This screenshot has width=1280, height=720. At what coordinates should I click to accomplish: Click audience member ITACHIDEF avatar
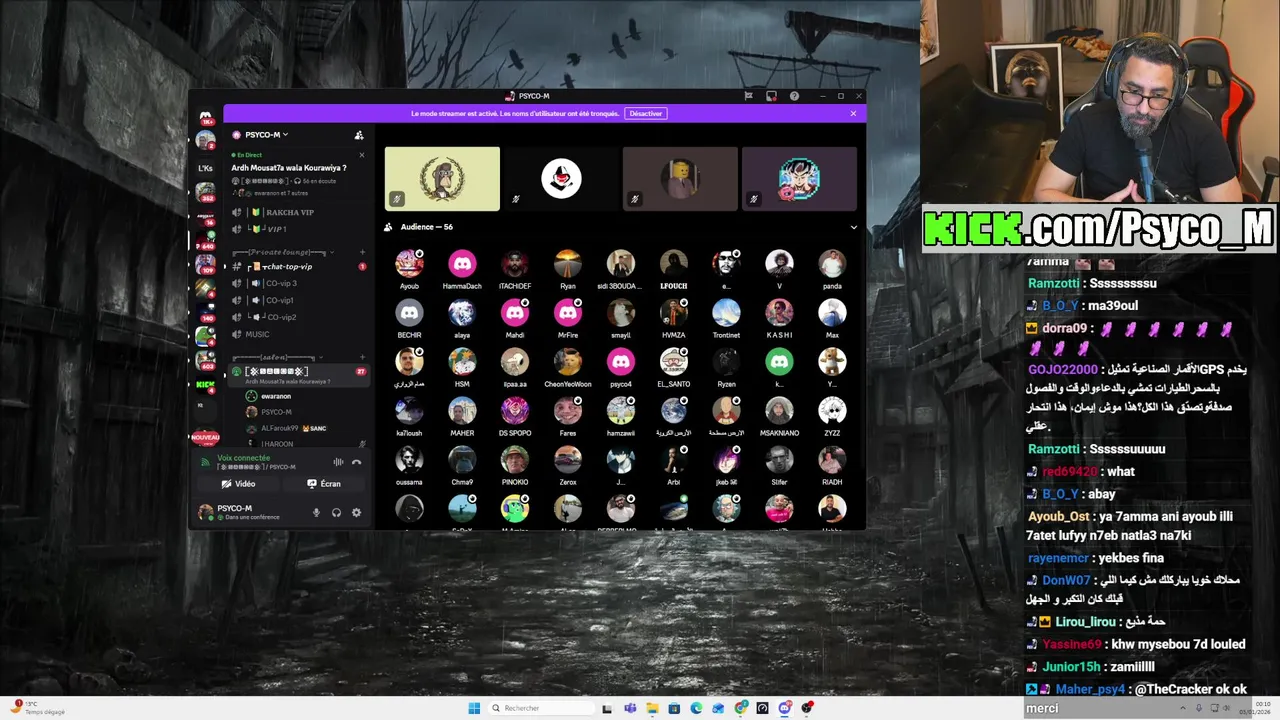pos(515,264)
